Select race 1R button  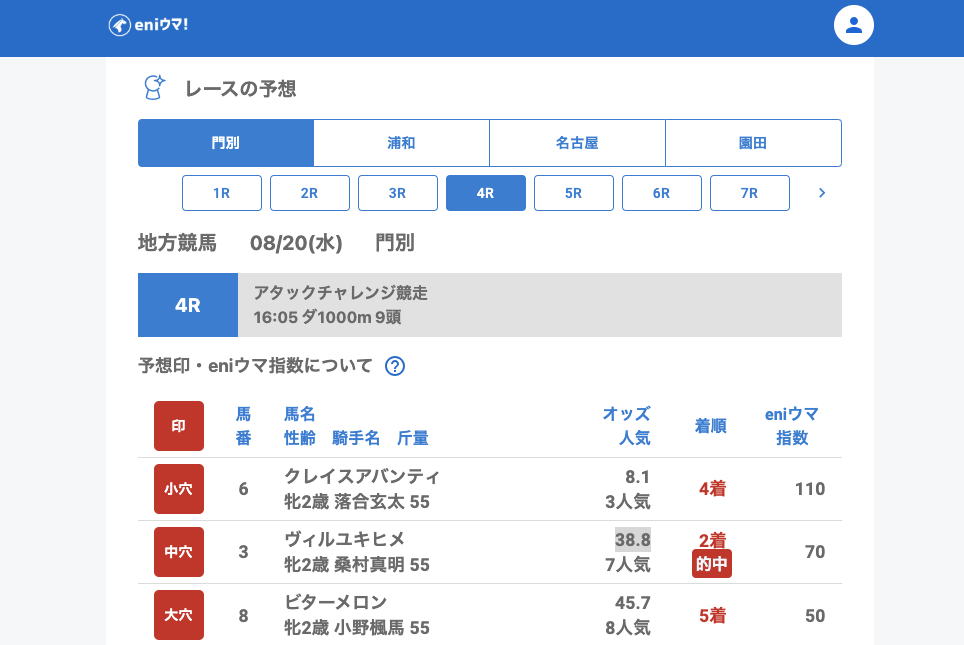[222, 193]
